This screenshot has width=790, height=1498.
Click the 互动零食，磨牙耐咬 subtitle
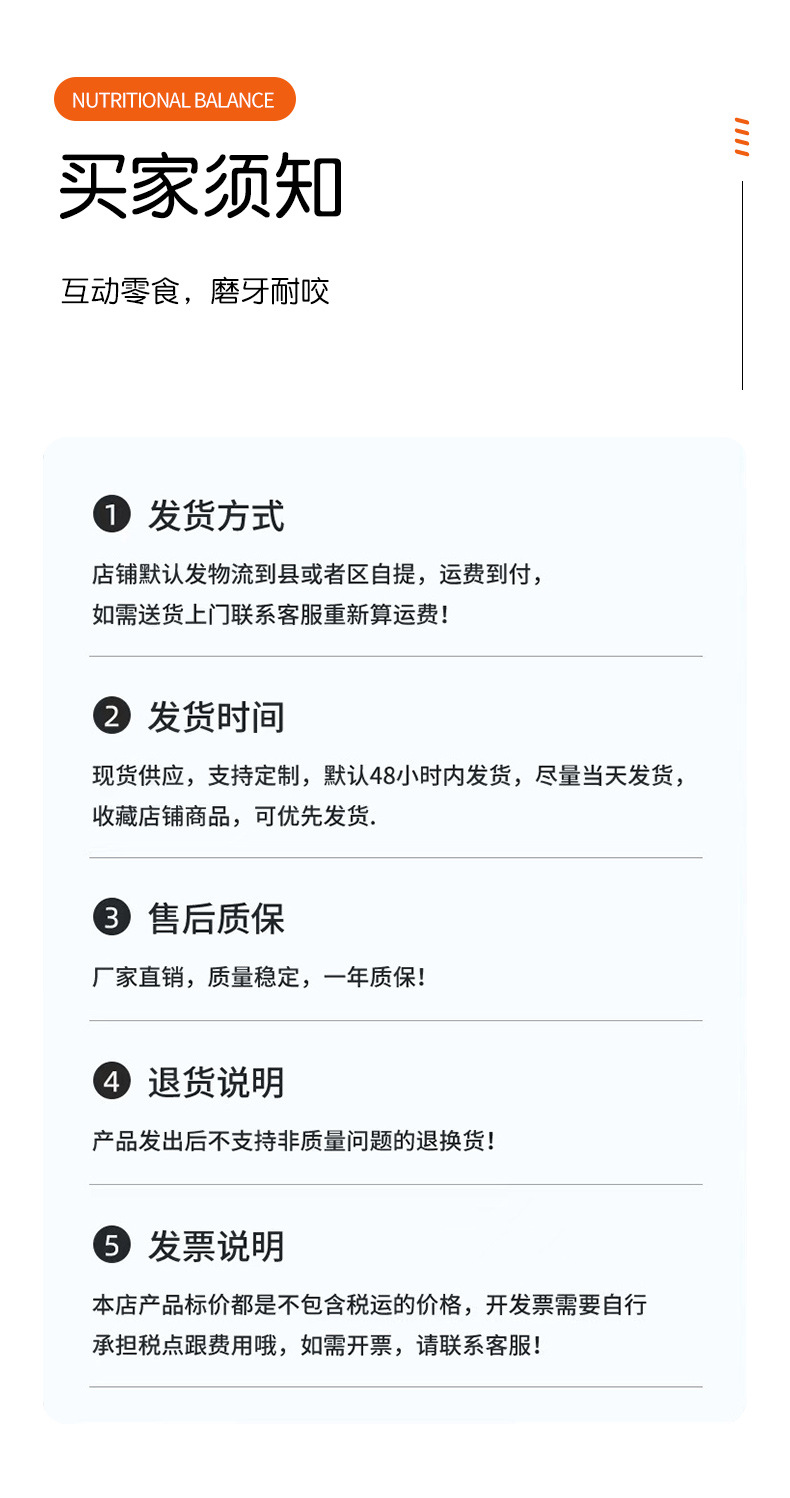(195, 292)
